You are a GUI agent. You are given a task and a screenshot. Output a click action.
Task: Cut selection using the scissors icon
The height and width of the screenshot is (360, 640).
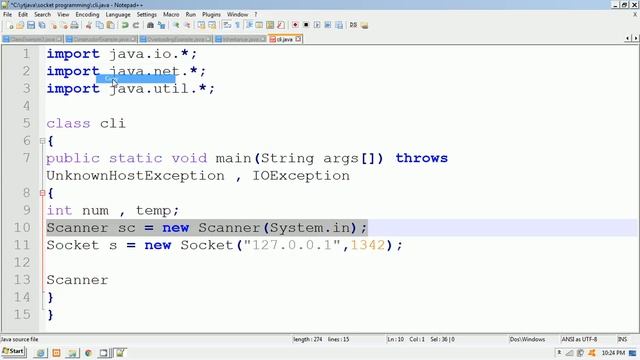89,25
